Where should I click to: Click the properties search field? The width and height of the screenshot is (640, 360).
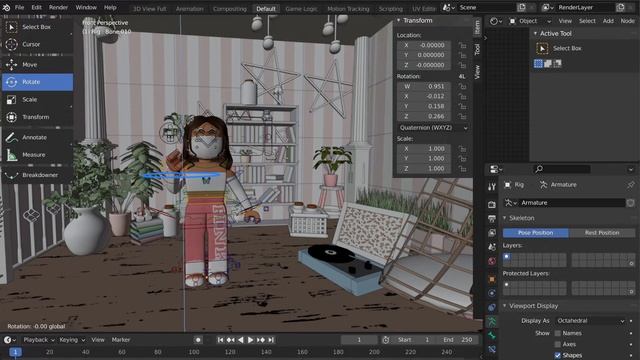562,169
